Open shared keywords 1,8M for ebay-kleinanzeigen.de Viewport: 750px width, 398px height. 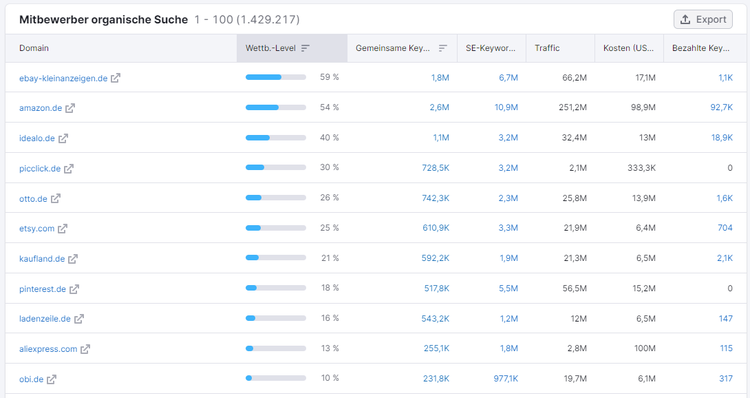440,77
